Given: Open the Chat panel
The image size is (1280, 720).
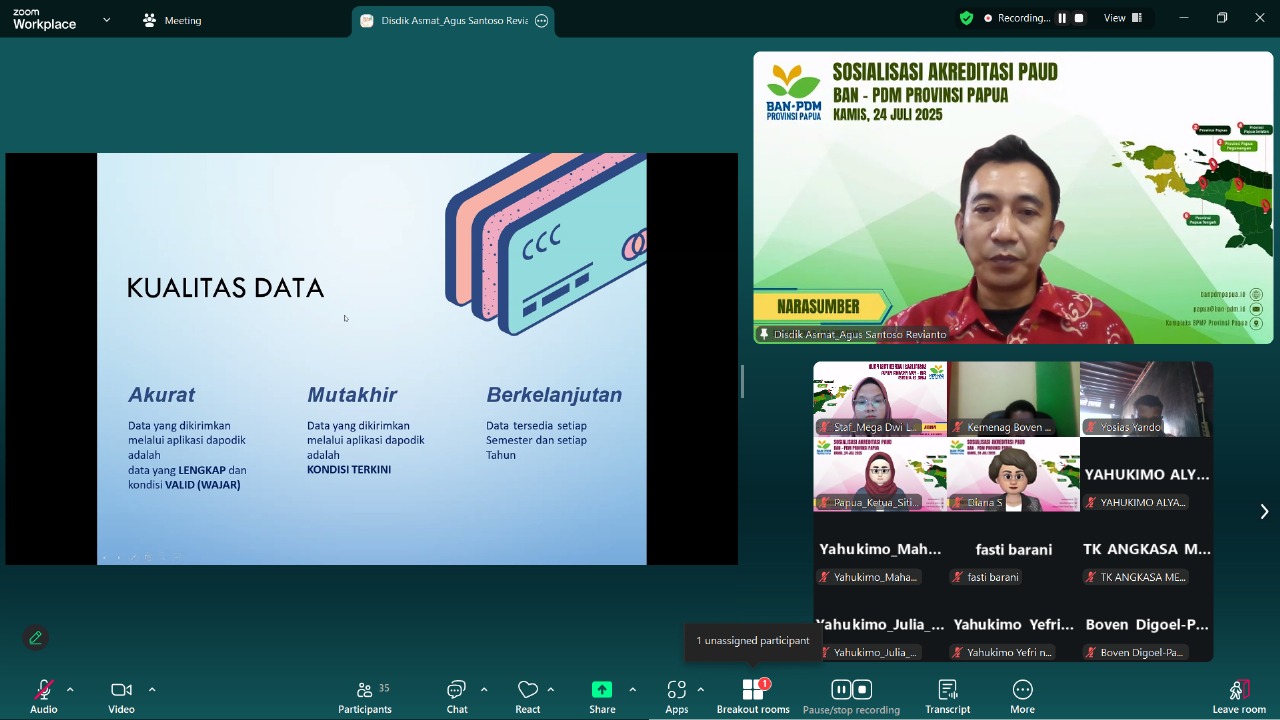Looking at the screenshot, I should pos(457,696).
